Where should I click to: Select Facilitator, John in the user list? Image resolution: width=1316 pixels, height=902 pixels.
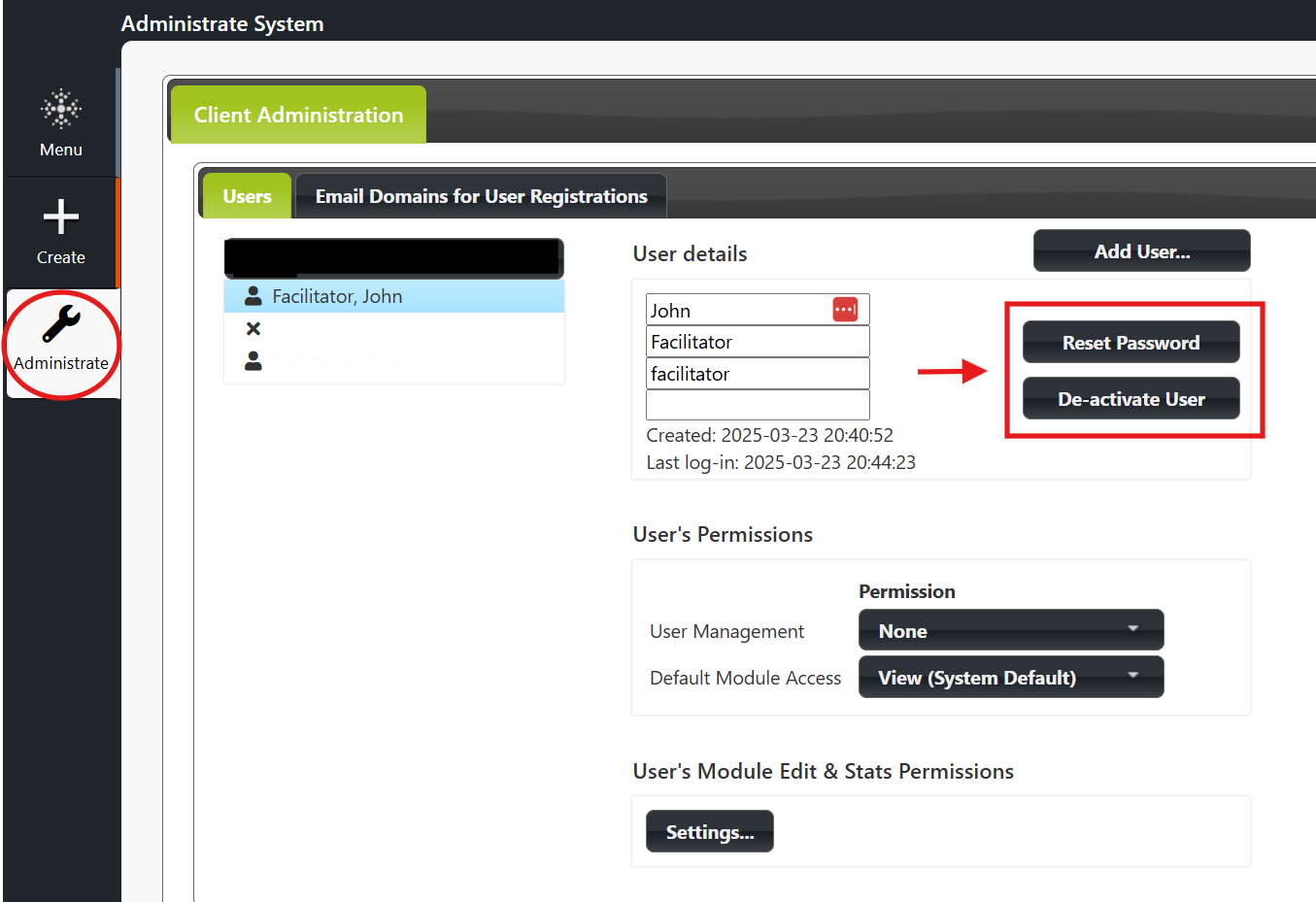pyautogui.click(x=394, y=296)
